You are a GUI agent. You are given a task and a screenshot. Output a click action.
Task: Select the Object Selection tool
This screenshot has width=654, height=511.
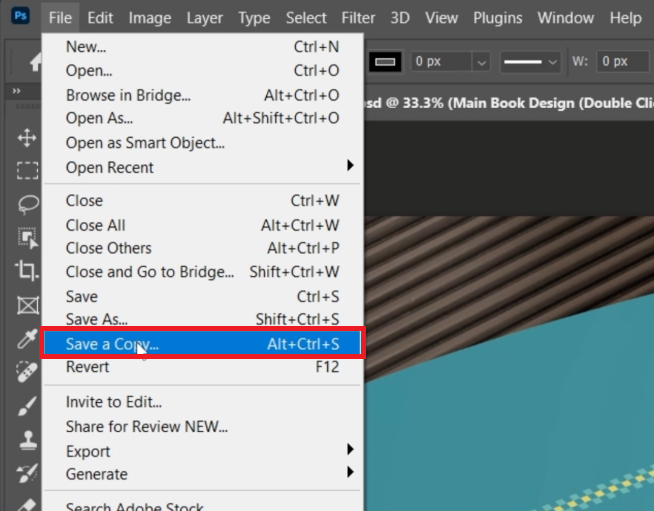click(x=27, y=237)
